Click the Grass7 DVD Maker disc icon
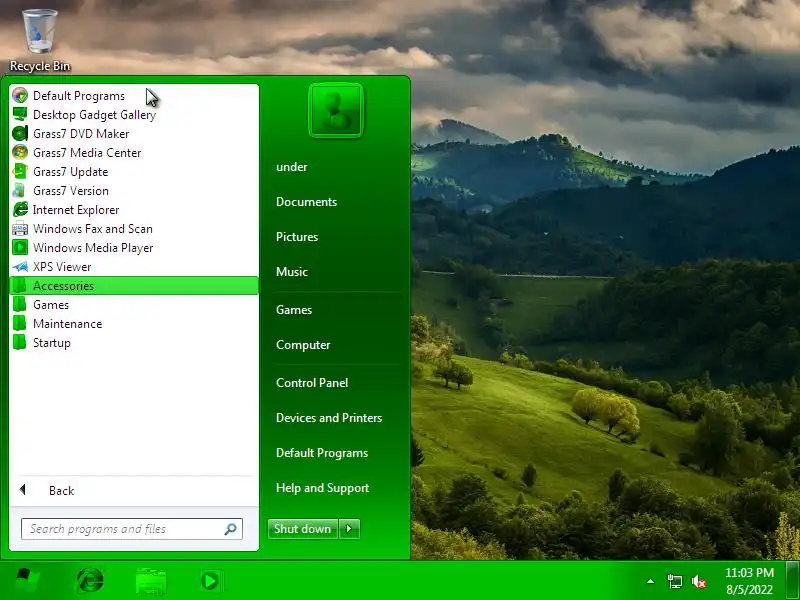800x600 pixels. pos(20,134)
